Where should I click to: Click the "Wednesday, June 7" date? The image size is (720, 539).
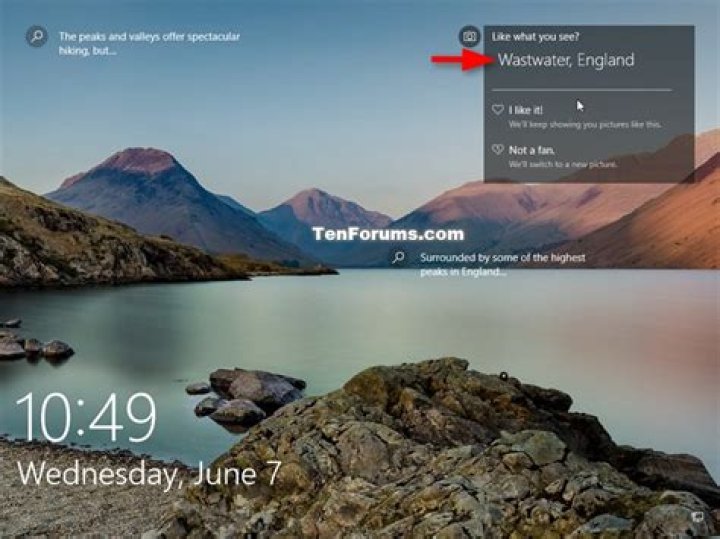(148, 473)
